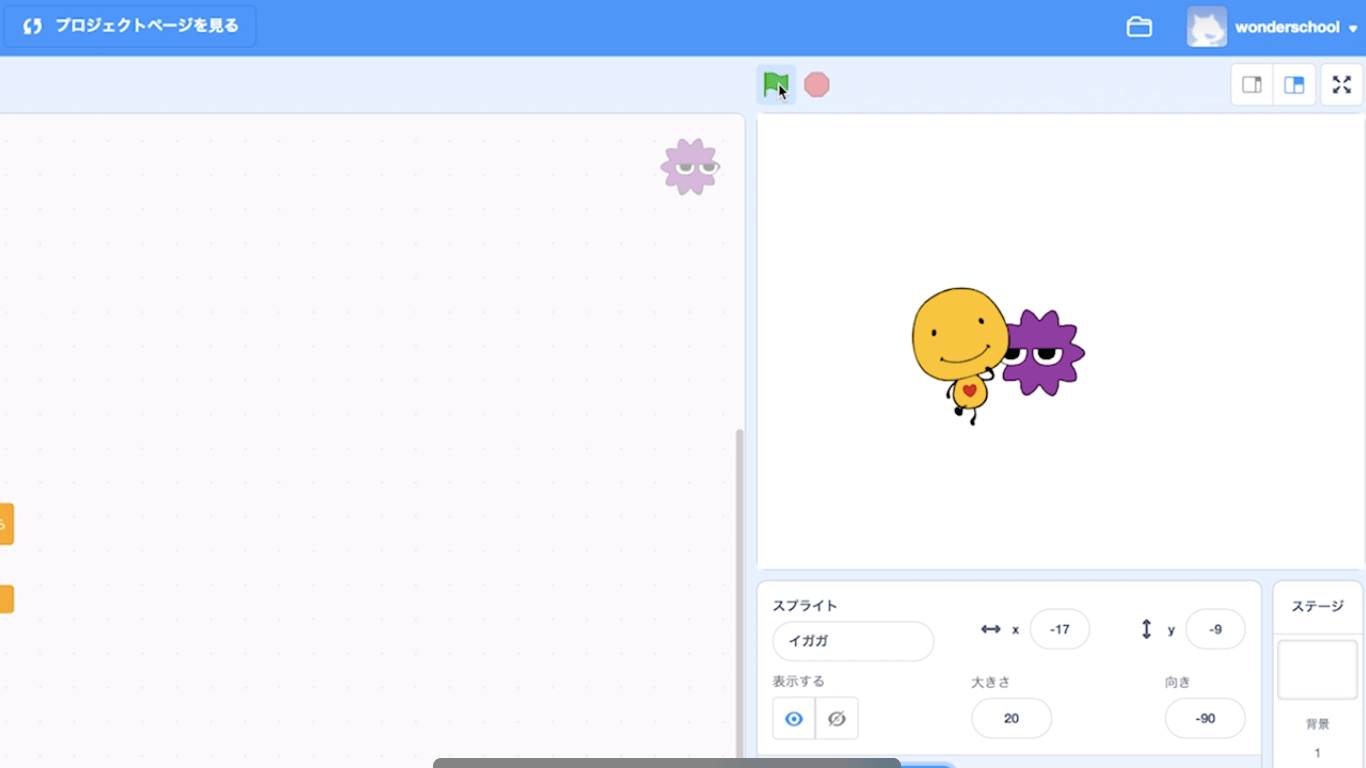Click the purple spiky sprite on stage
Viewport: 1366px width, 768px height.
coord(1046,353)
